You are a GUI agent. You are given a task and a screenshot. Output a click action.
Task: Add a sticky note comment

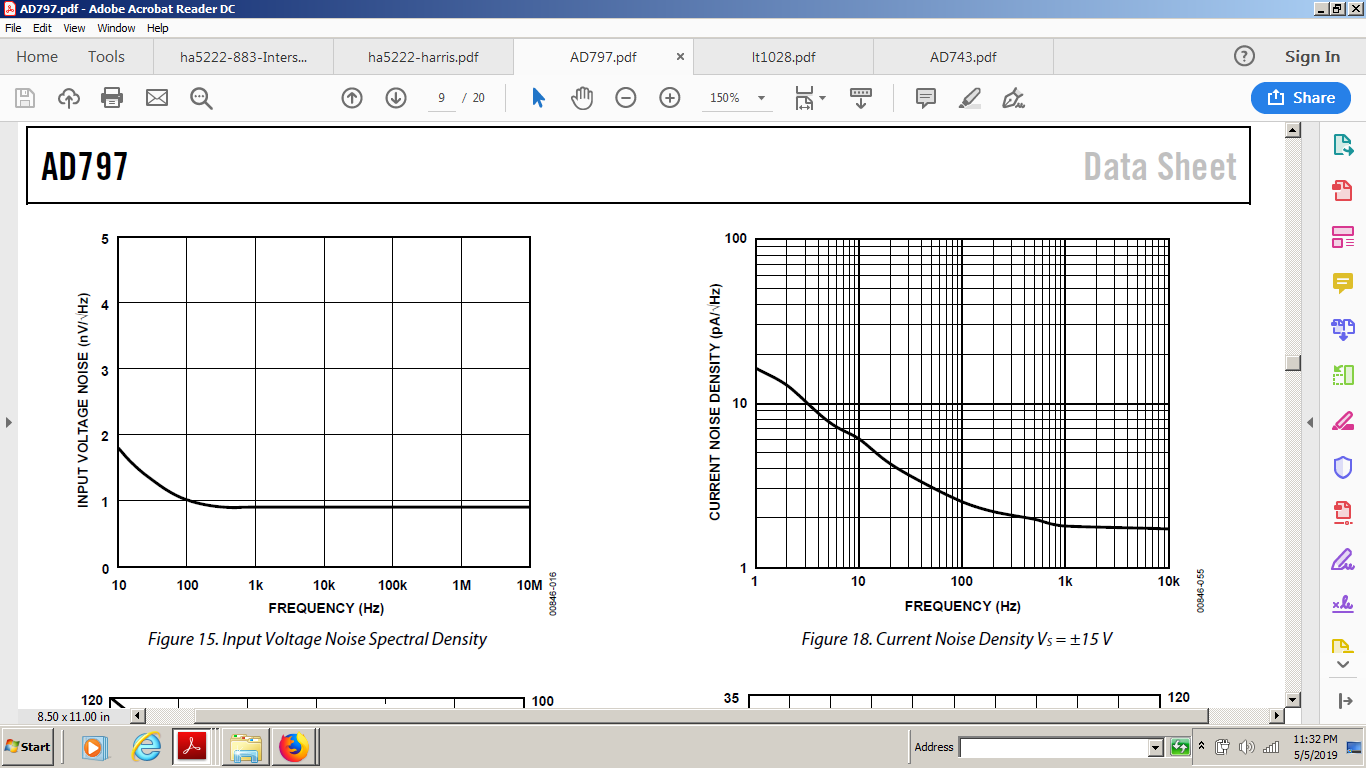click(926, 98)
